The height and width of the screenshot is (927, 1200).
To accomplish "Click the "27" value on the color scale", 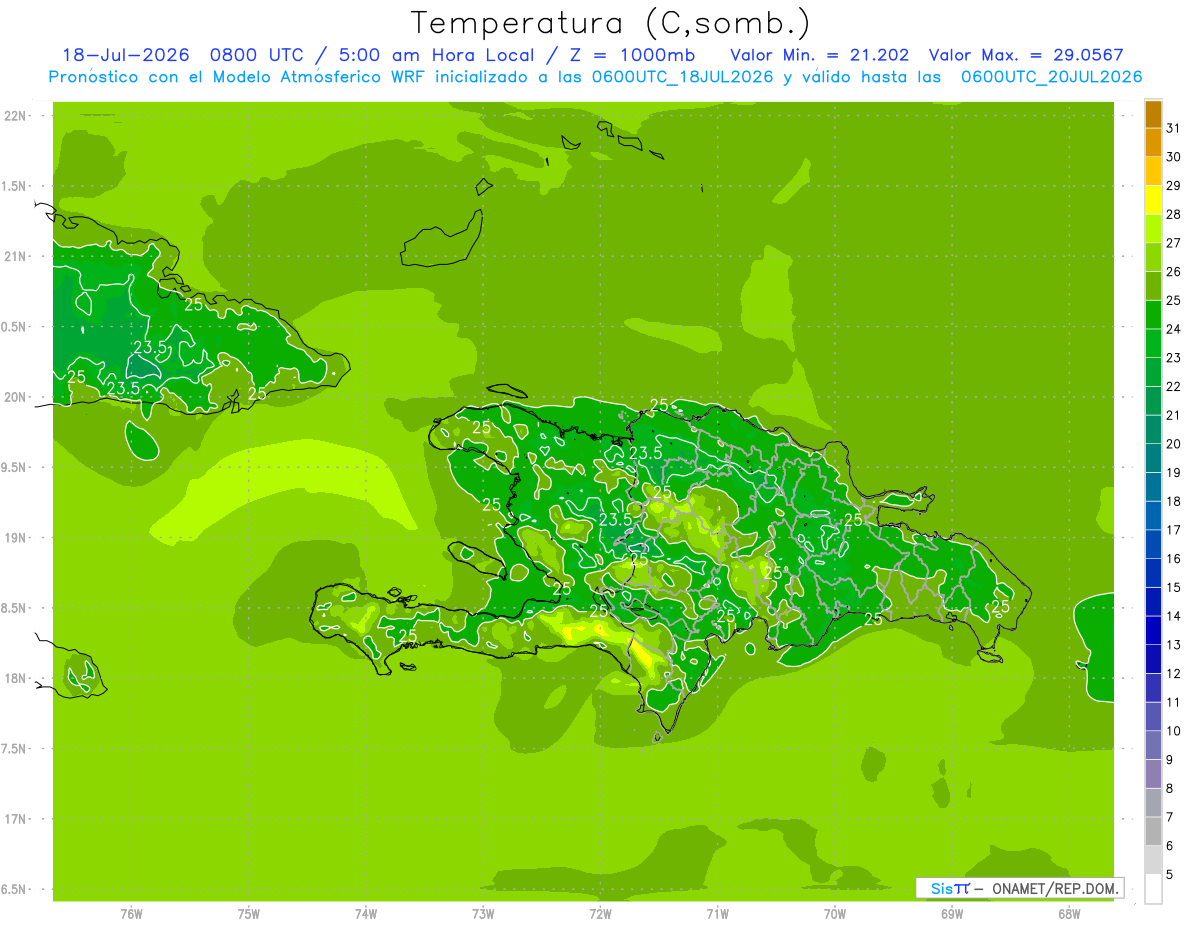I will point(1173,243).
